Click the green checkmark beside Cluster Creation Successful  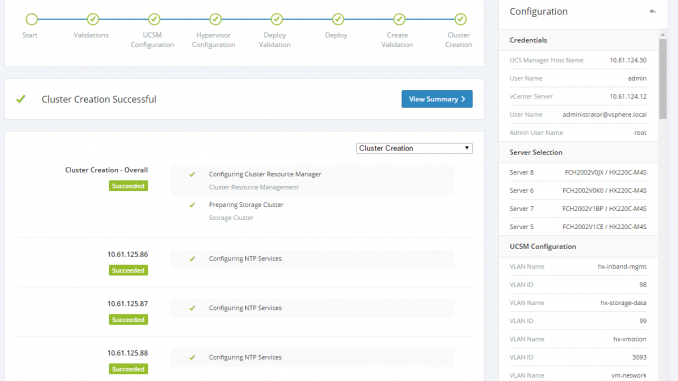tap(21, 99)
